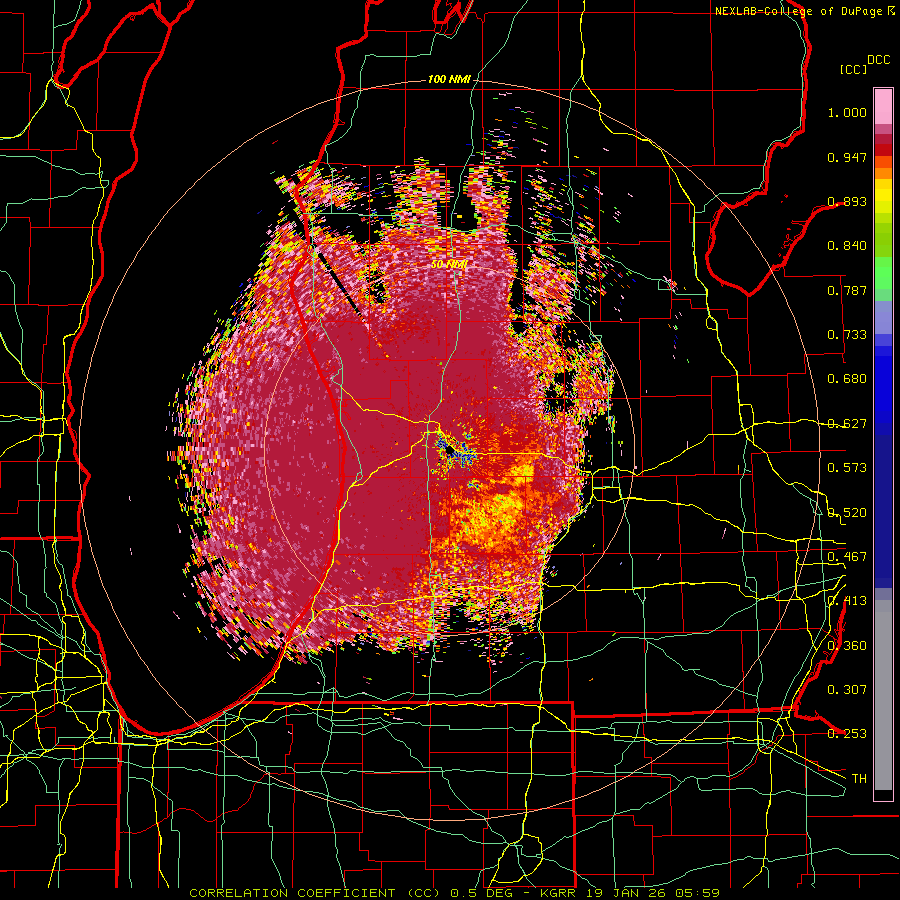This screenshot has width=900, height=900.
Task: Click the 0.627 scale value
Action: [x=847, y=424]
